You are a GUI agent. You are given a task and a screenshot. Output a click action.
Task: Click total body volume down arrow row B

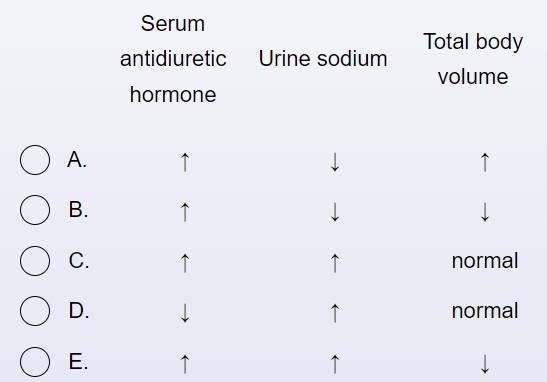click(485, 212)
